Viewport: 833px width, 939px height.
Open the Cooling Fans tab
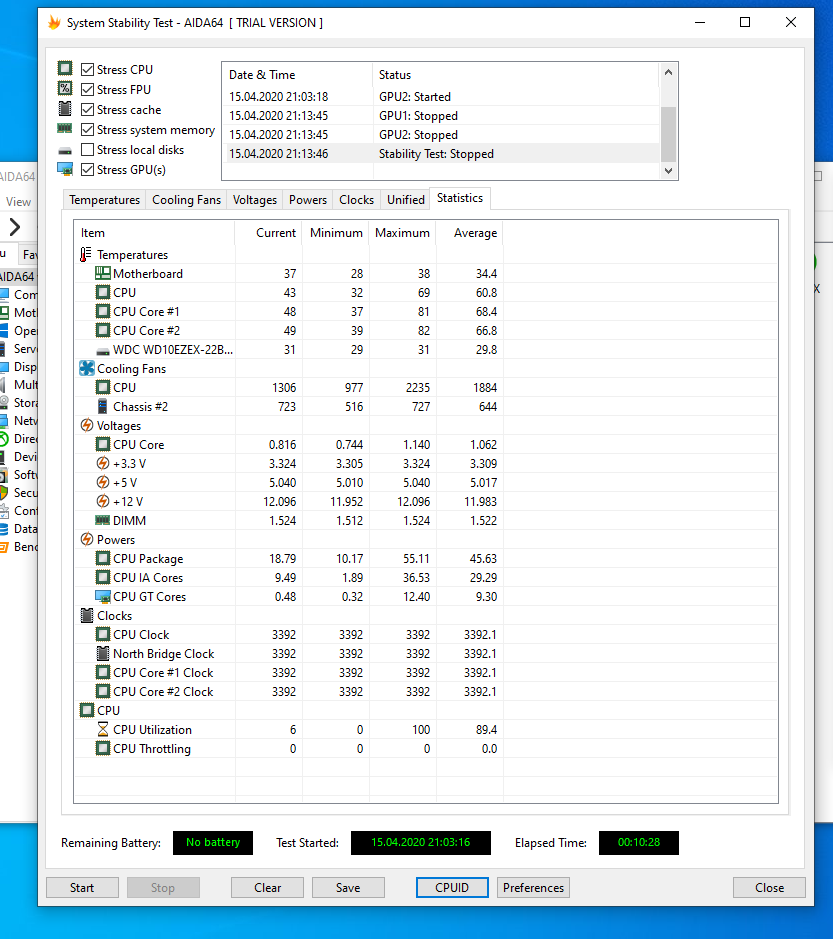point(186,199)
